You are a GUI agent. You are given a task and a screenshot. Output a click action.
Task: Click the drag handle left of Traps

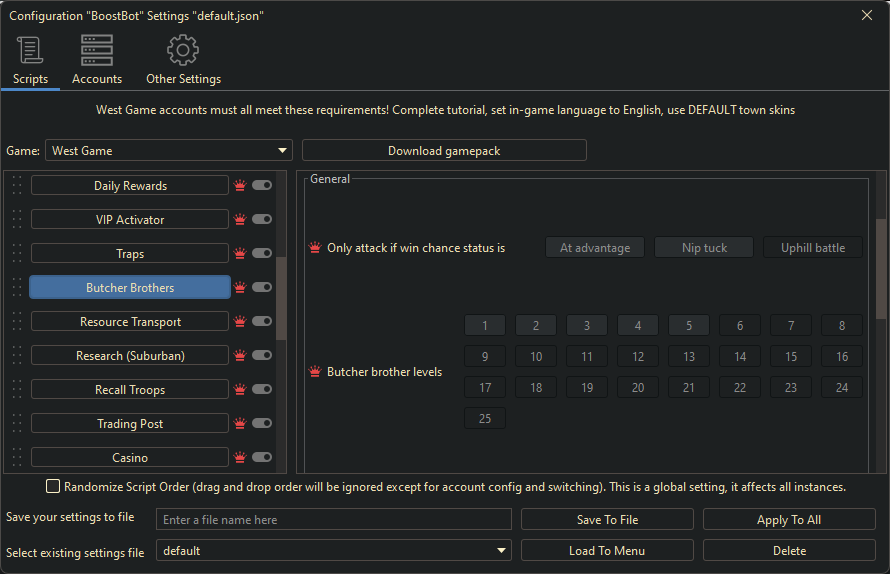coord(16,254)
